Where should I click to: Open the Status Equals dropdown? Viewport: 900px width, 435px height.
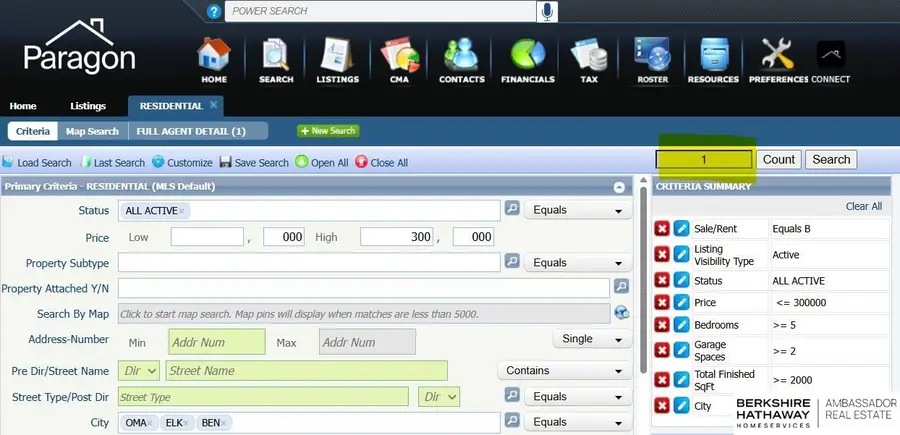tap(579, 211)
